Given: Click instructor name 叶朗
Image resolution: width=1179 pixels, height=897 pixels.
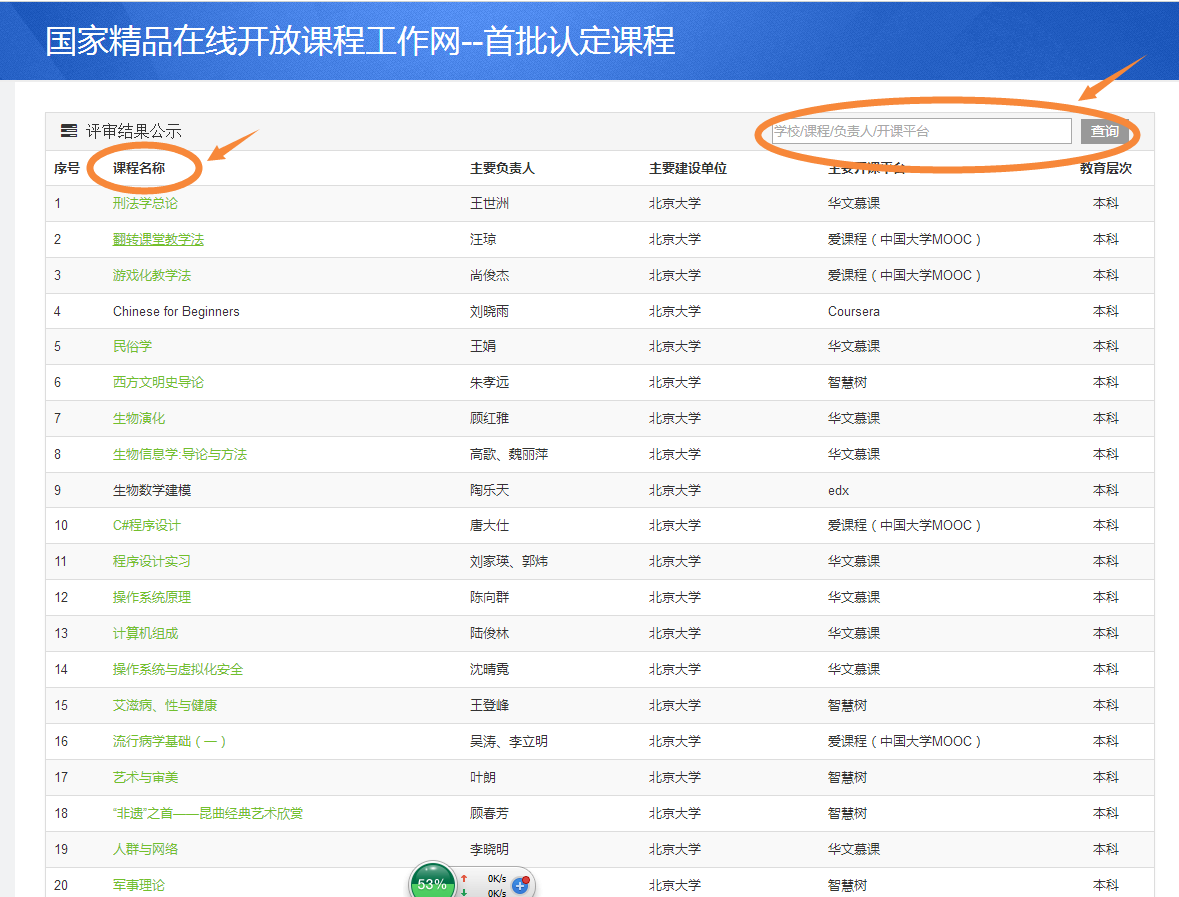Looking at the screenshot, I should pyautogui.click(x=483, y=777).
